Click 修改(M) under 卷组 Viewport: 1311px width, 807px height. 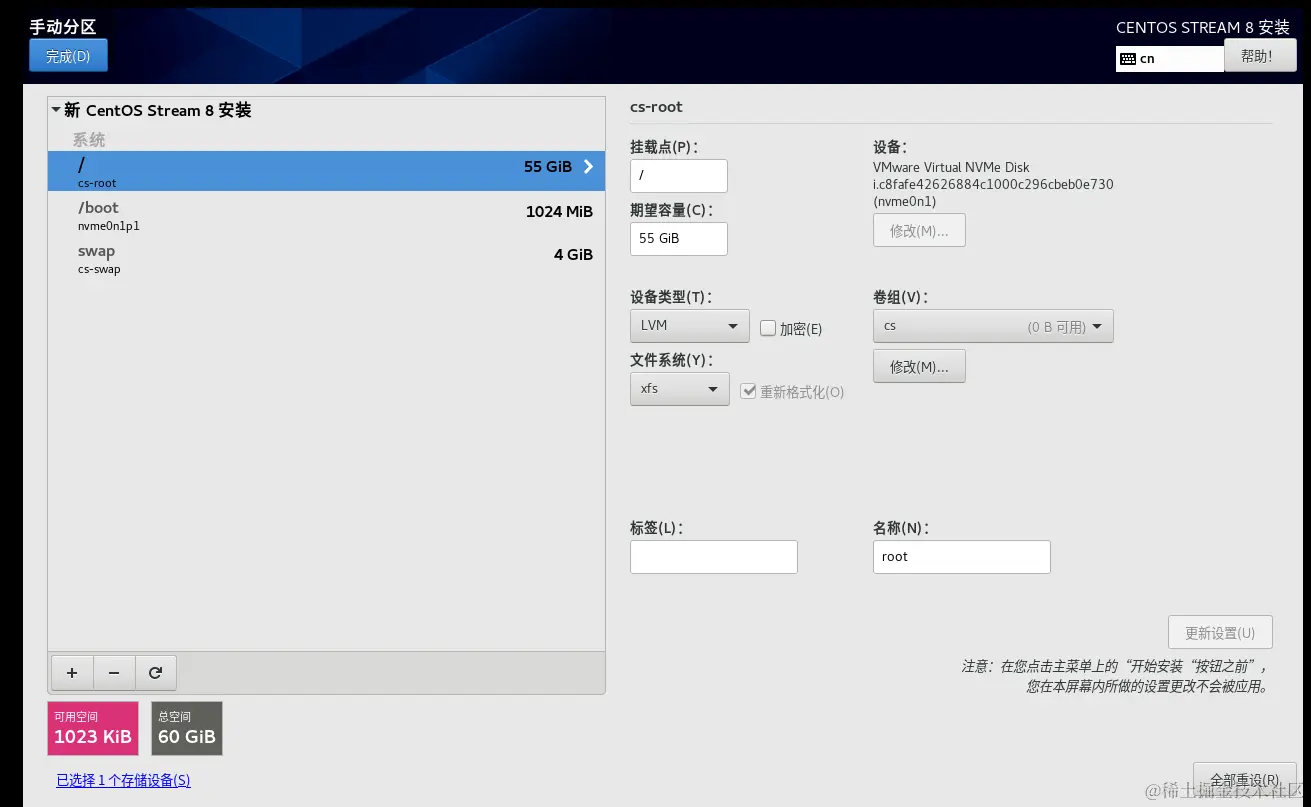918,366
